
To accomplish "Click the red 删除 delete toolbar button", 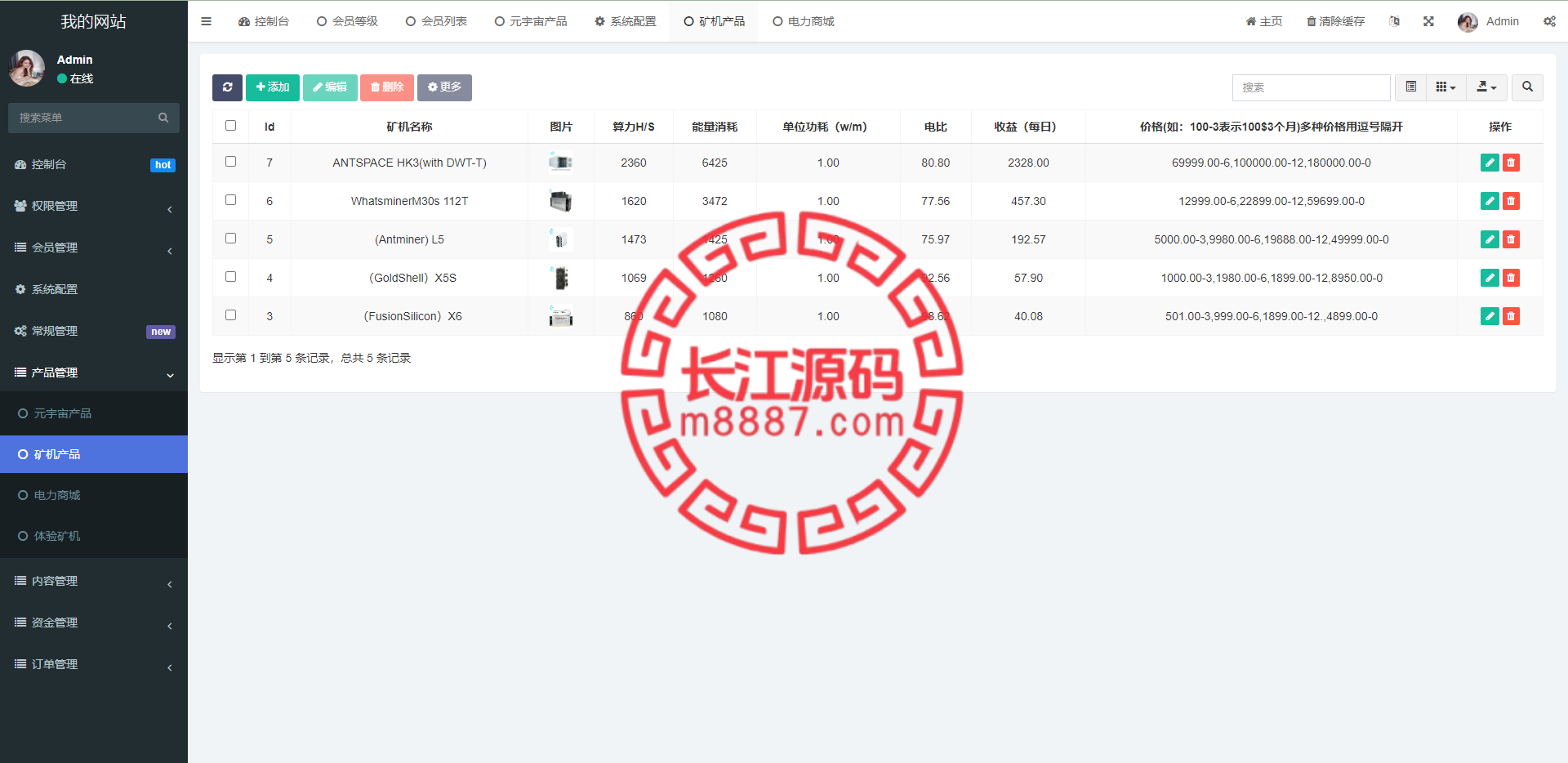I will point(387,87).
